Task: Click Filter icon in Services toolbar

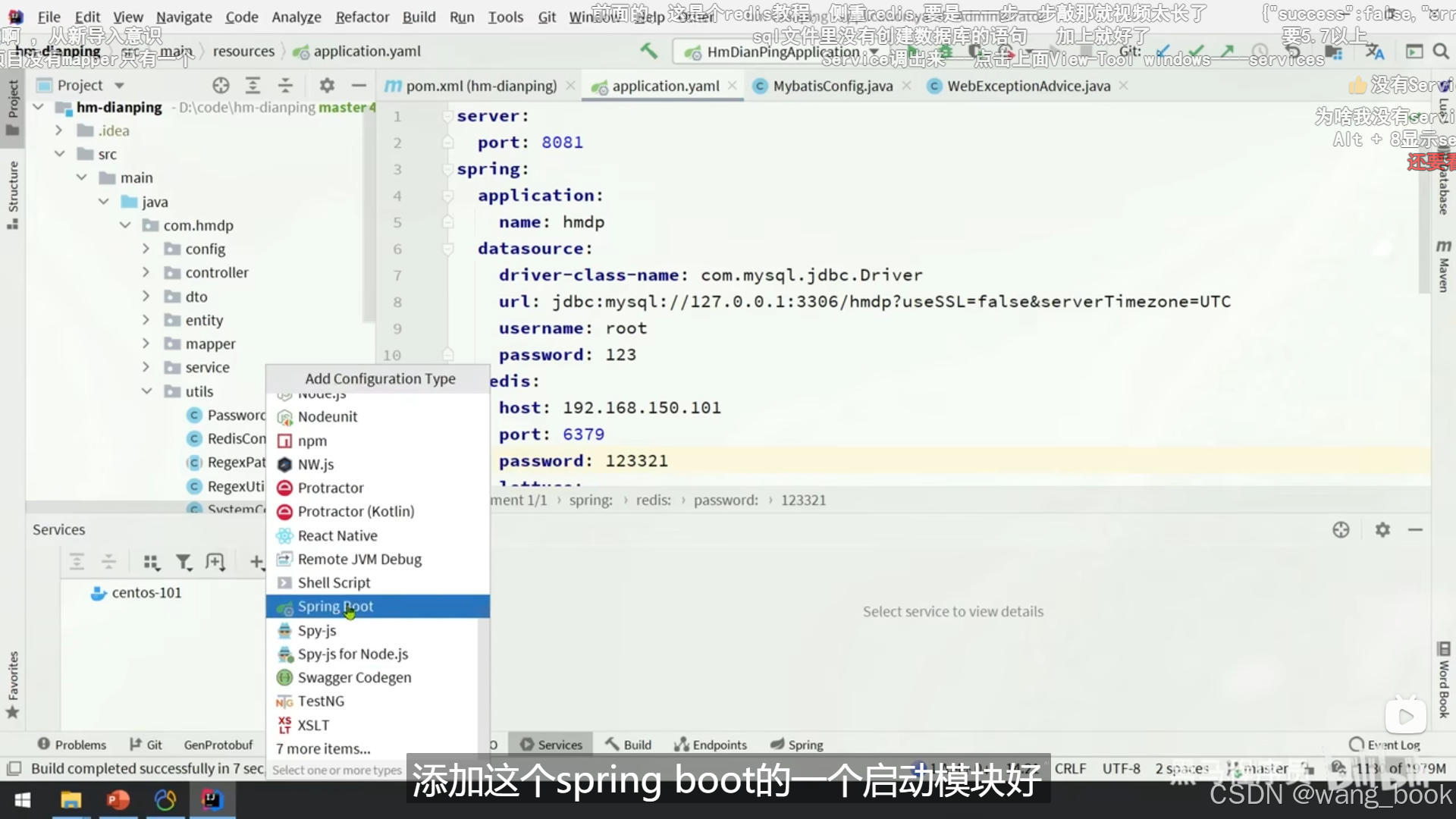Action: [184, 562]
